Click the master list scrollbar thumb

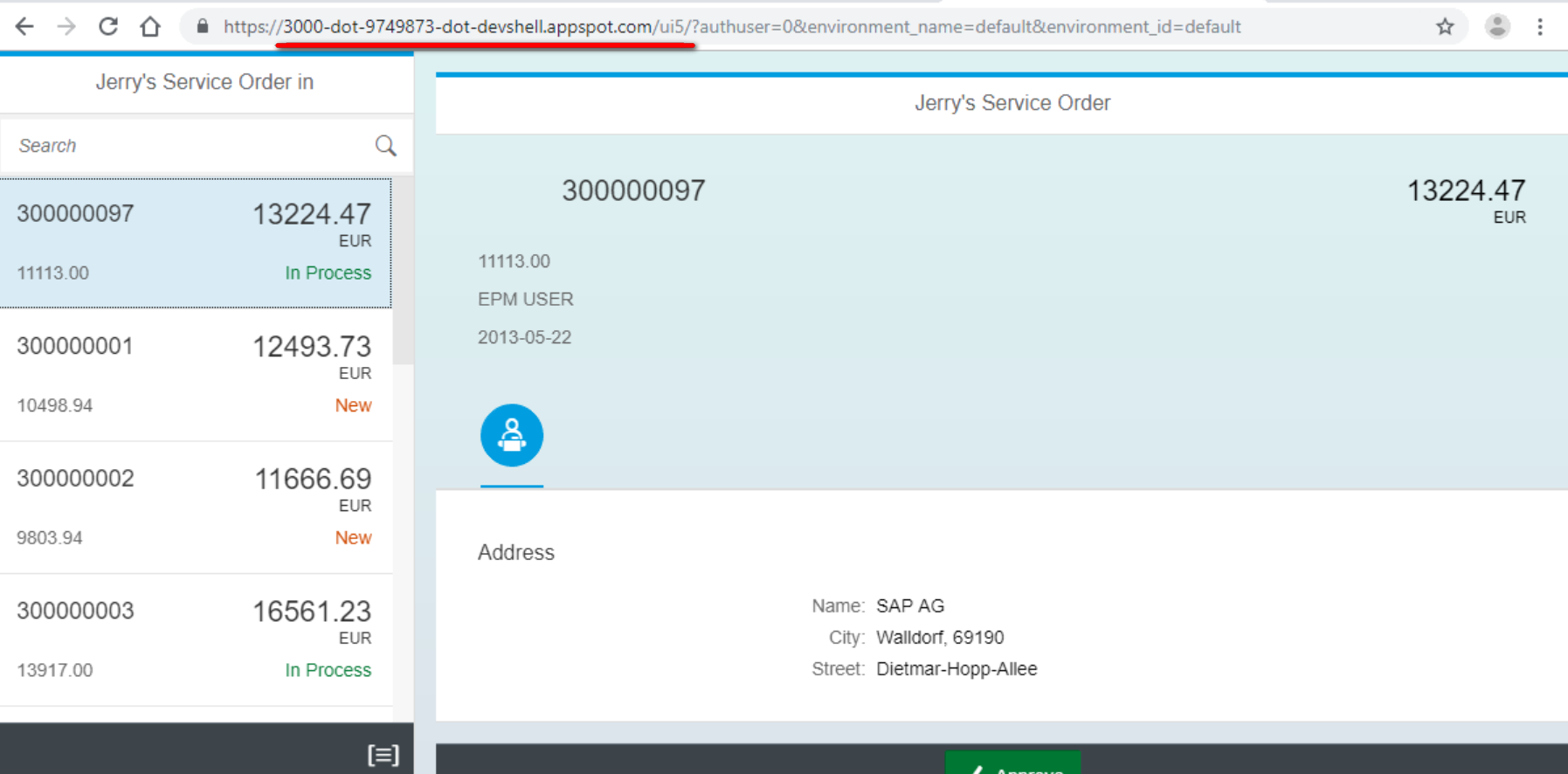tap(403, 271)
